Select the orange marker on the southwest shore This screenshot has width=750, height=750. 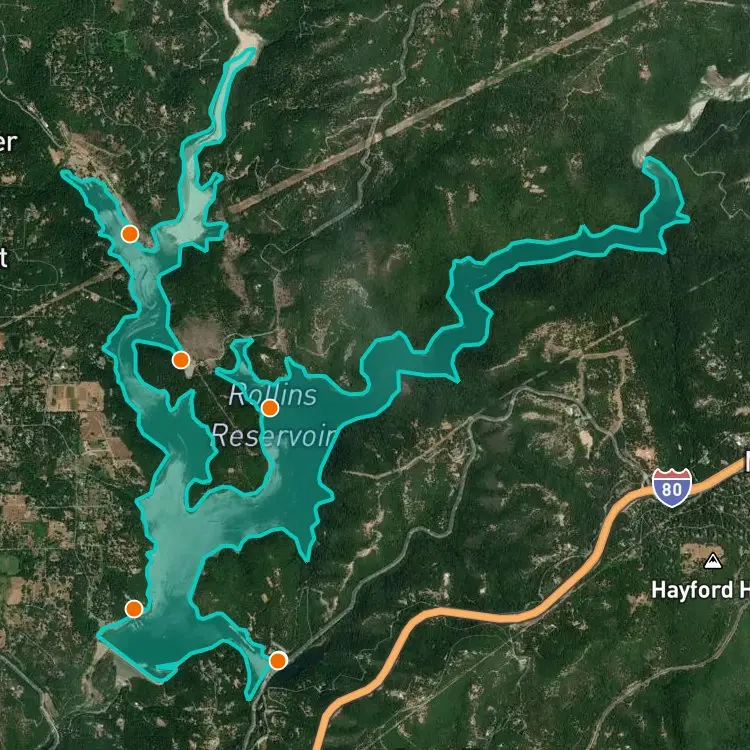(x=133, y=609)
